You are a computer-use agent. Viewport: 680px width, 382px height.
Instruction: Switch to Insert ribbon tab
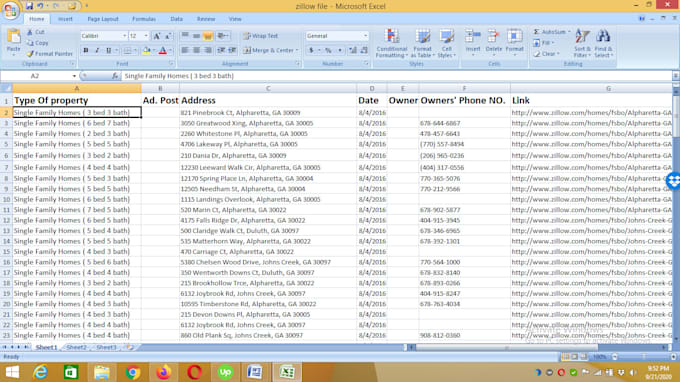click(65, 19)
